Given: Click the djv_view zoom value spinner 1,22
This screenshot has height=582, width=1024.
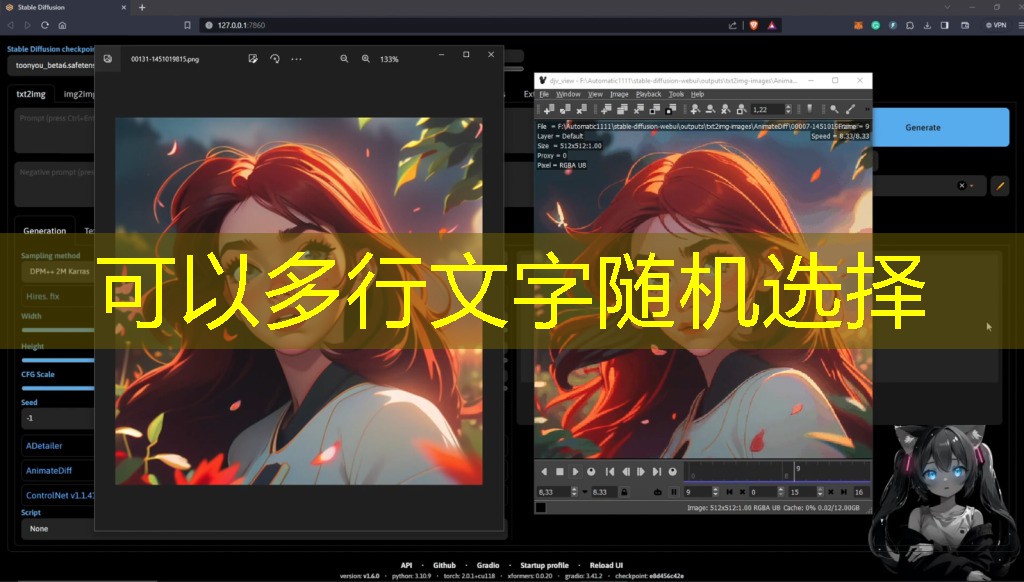Looking at the screenshot, I should pyautogui.click(x=771, y=109).
